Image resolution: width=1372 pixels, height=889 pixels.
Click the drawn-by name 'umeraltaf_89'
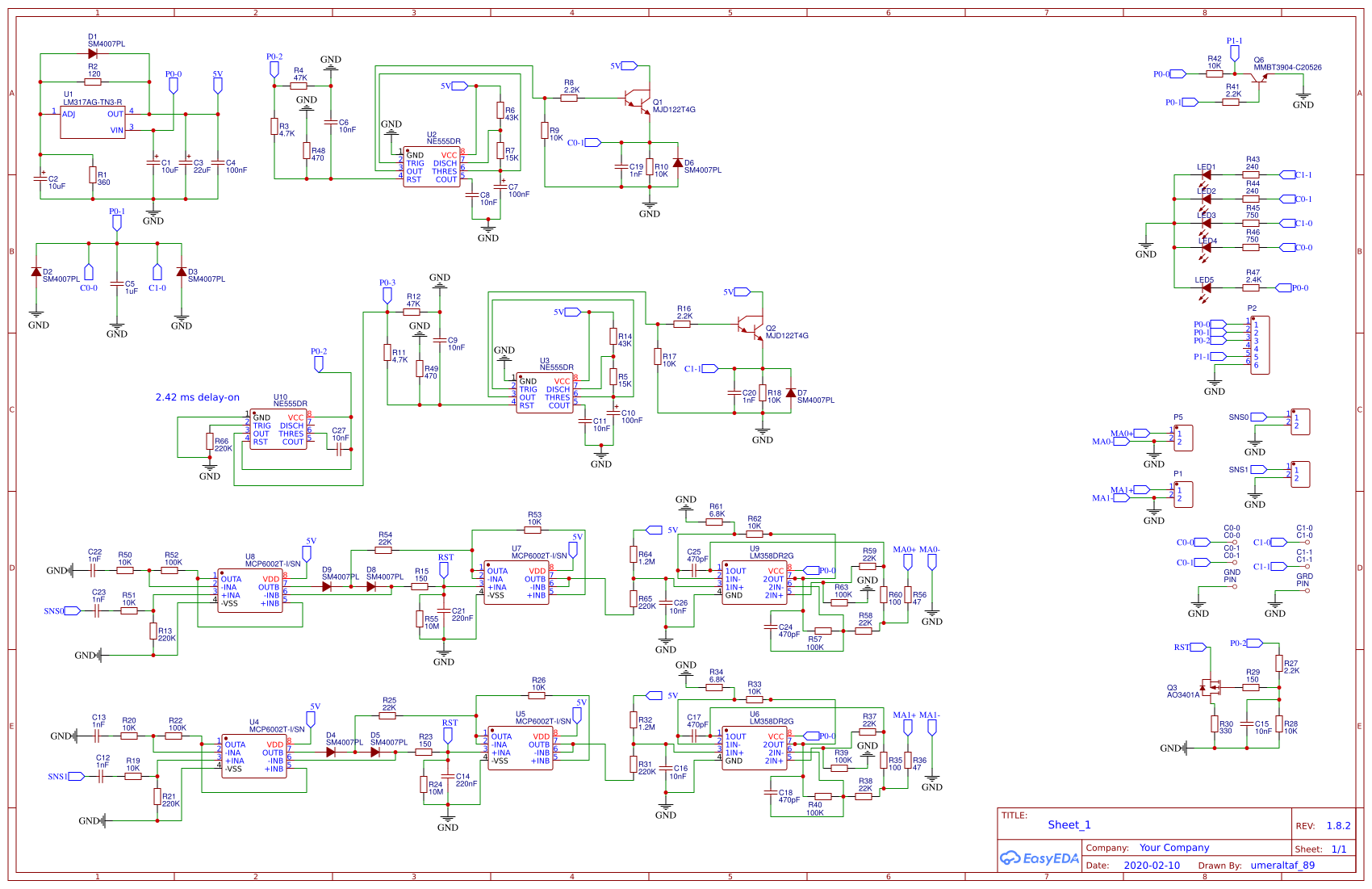[1282, 866]
